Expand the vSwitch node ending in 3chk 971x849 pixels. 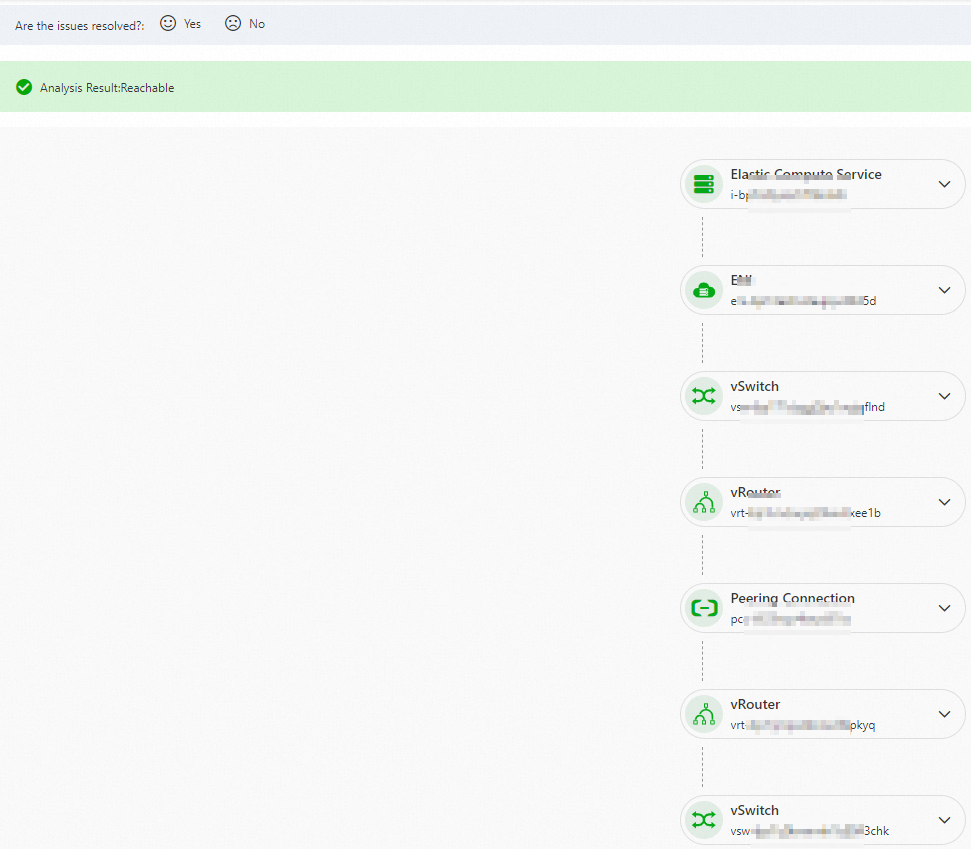tap(944, 820)
